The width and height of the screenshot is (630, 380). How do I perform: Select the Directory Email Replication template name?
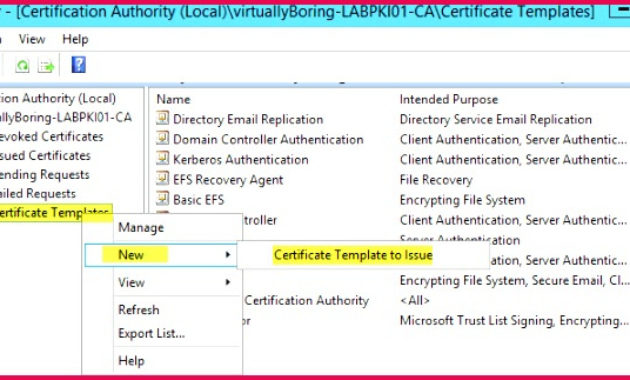click(248, 119)
